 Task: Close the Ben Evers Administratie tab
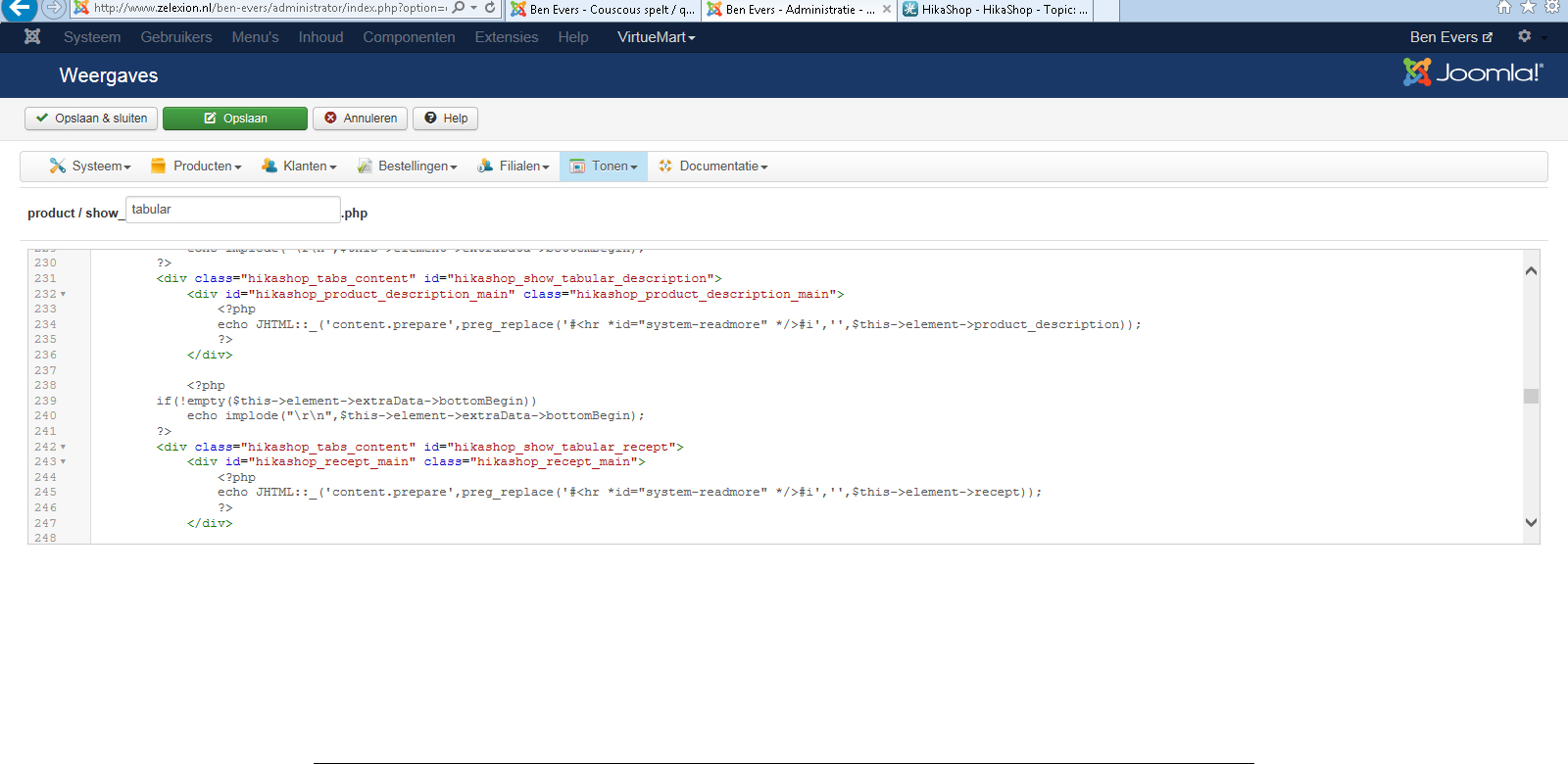(x=886, y=9)
